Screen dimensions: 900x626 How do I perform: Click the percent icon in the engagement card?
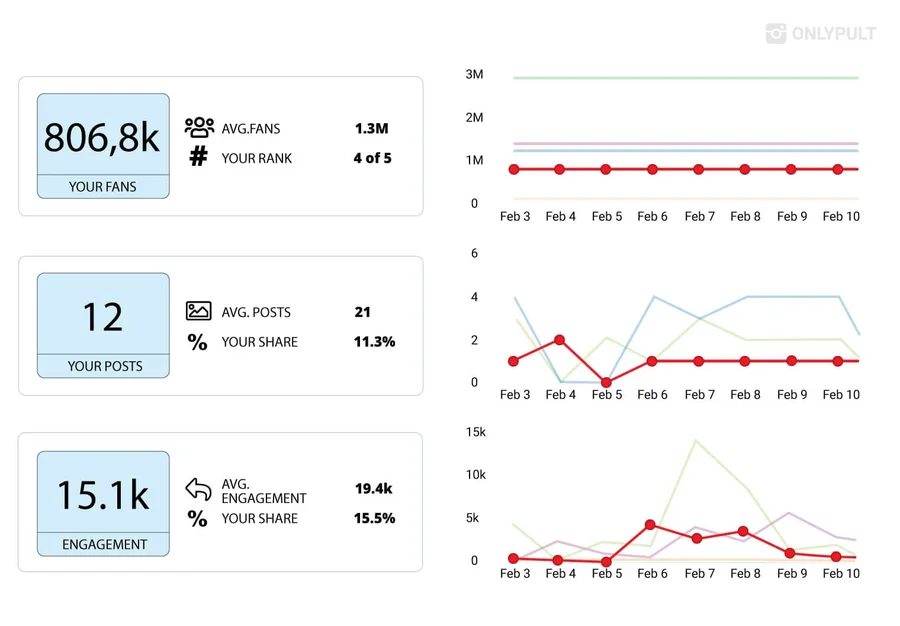[x=198, y=518]
